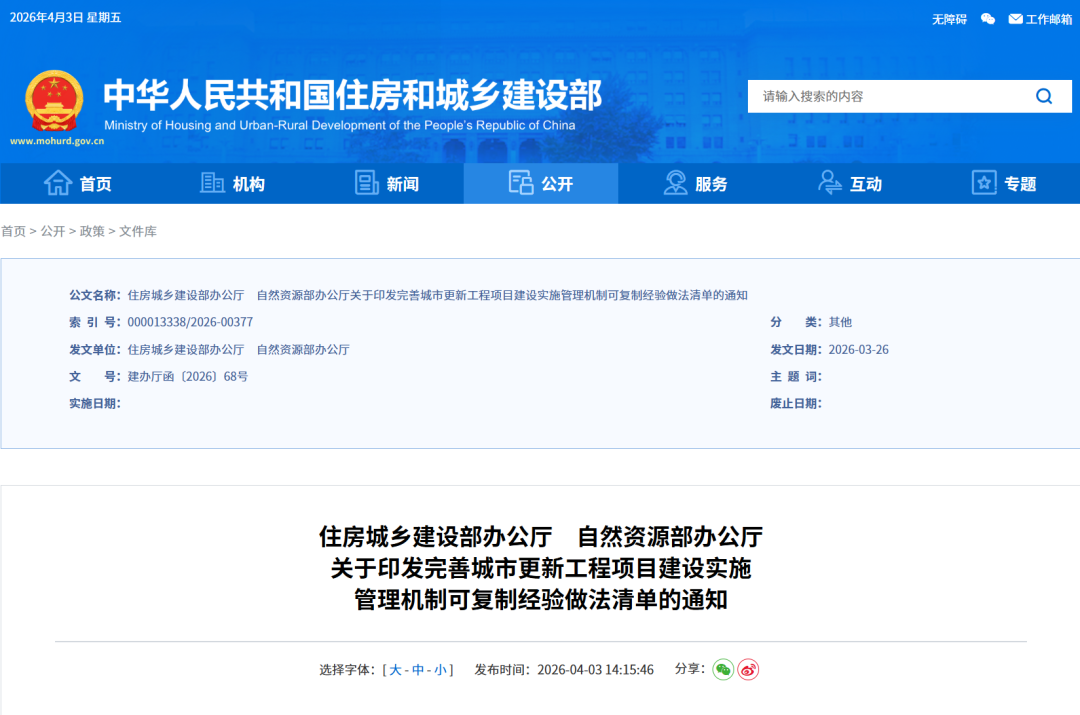
Task: Open the 服务 navigation tab
Action: [x=695, y=184]
